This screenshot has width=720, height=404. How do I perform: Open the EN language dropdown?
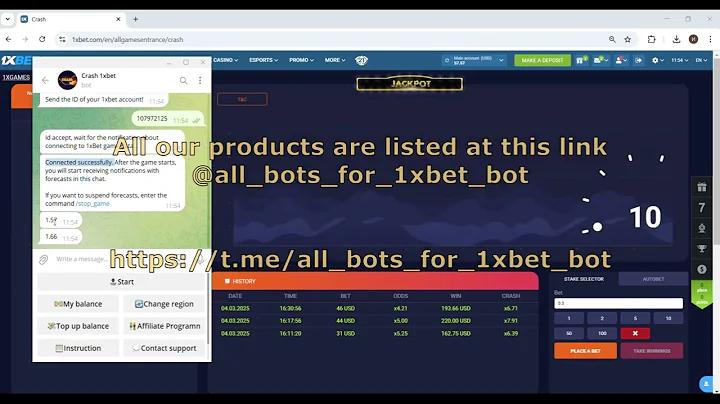[x=701, y=60]
